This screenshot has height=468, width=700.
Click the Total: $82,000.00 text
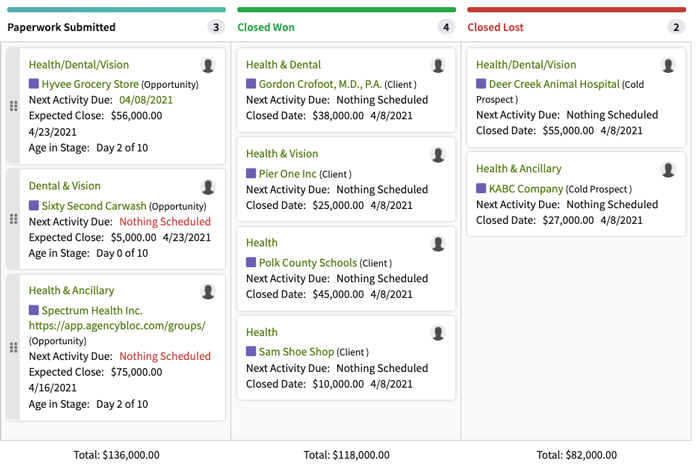point(577,455)
